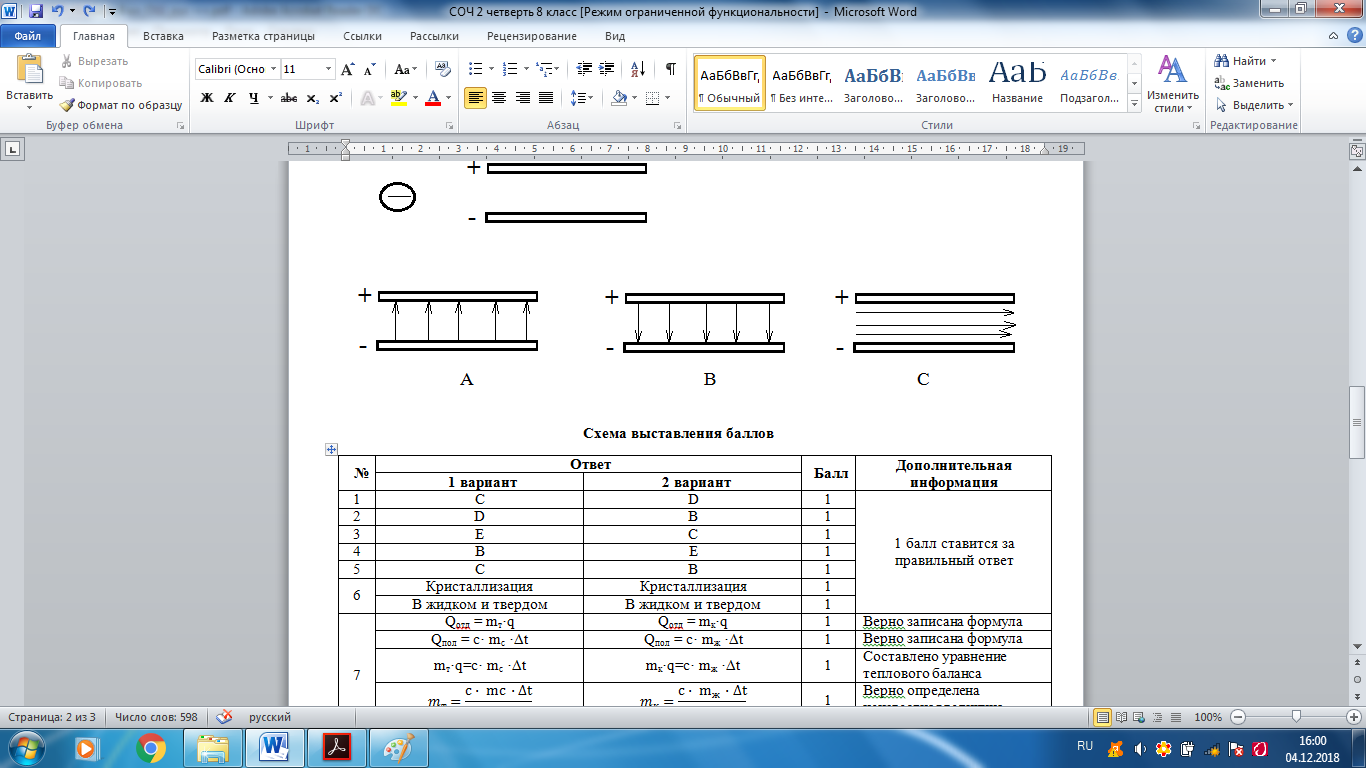
Task: Click the zoom slider handle
Action: tap(1296, 717)
